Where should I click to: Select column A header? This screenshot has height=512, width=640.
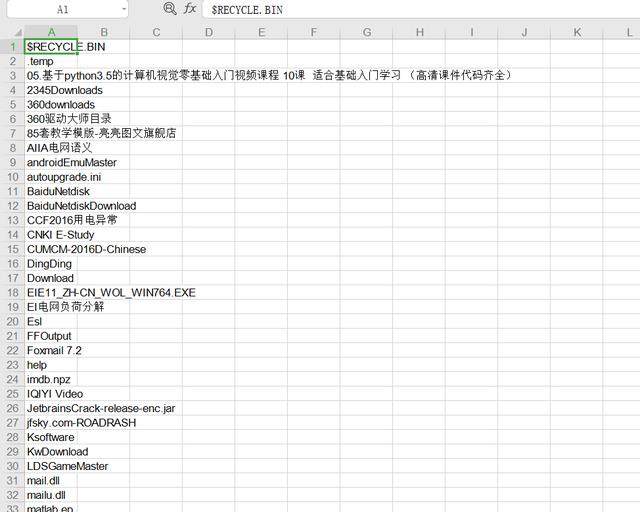pyautogui.click(x=51, y=32)
